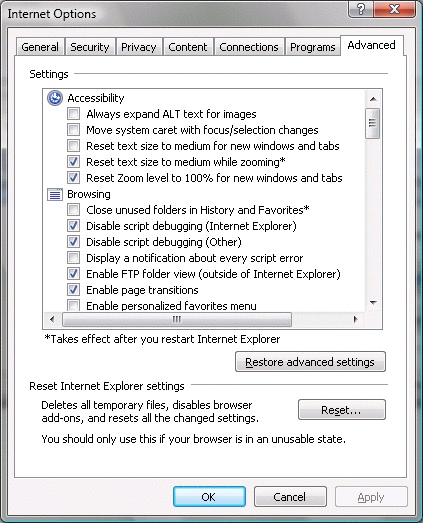Click the Browsing category icon

(55, 194)
